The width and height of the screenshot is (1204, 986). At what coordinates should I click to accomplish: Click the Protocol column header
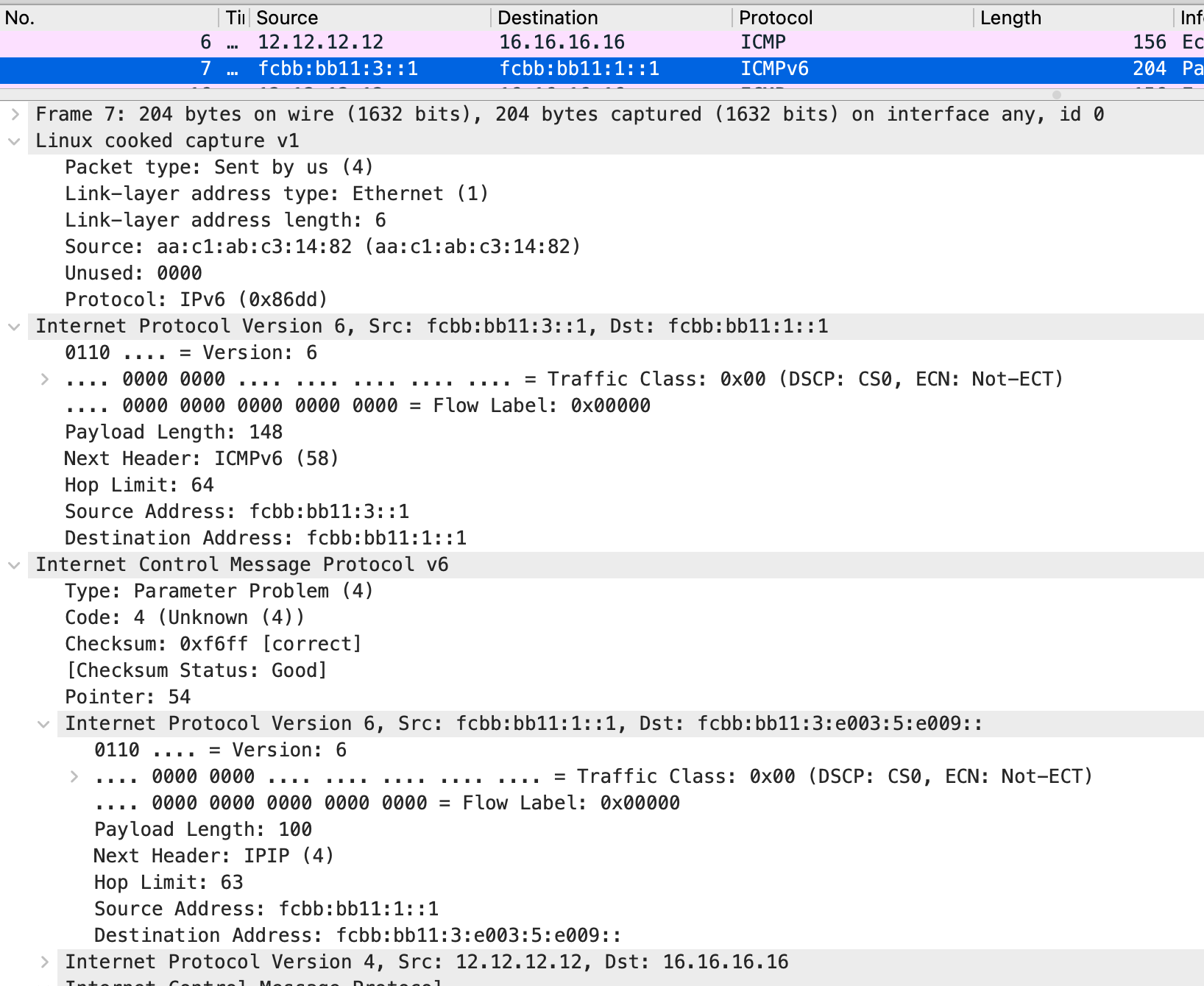pos(853,18)
